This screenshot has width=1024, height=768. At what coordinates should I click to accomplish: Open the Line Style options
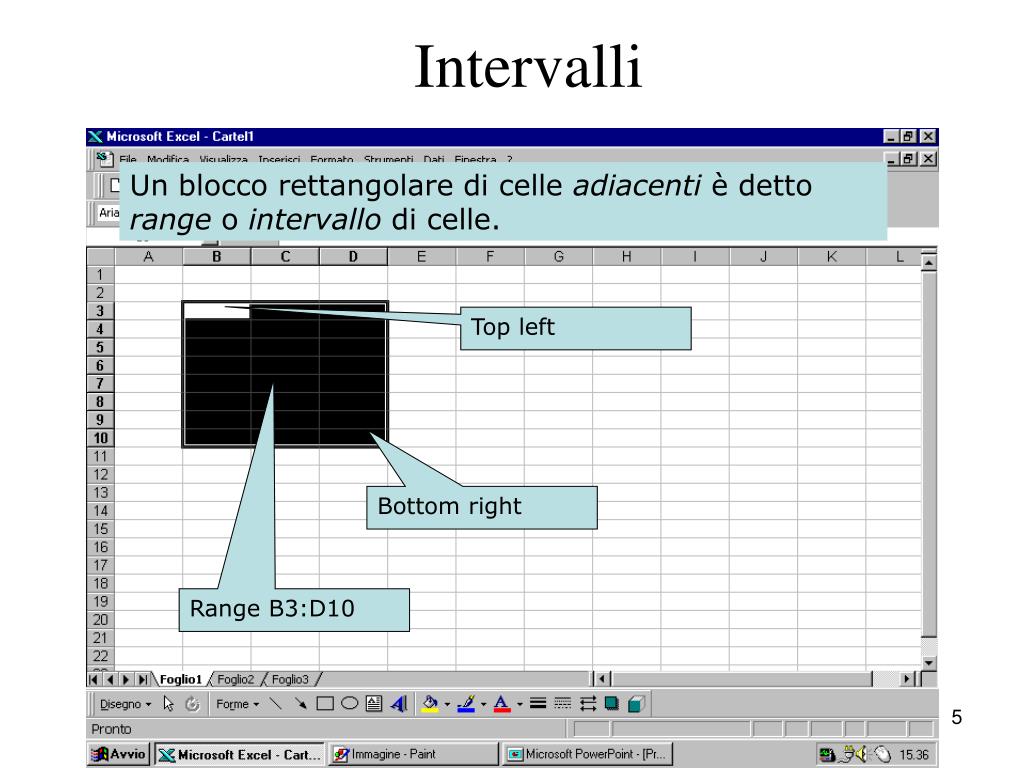(x=538, y=703)
